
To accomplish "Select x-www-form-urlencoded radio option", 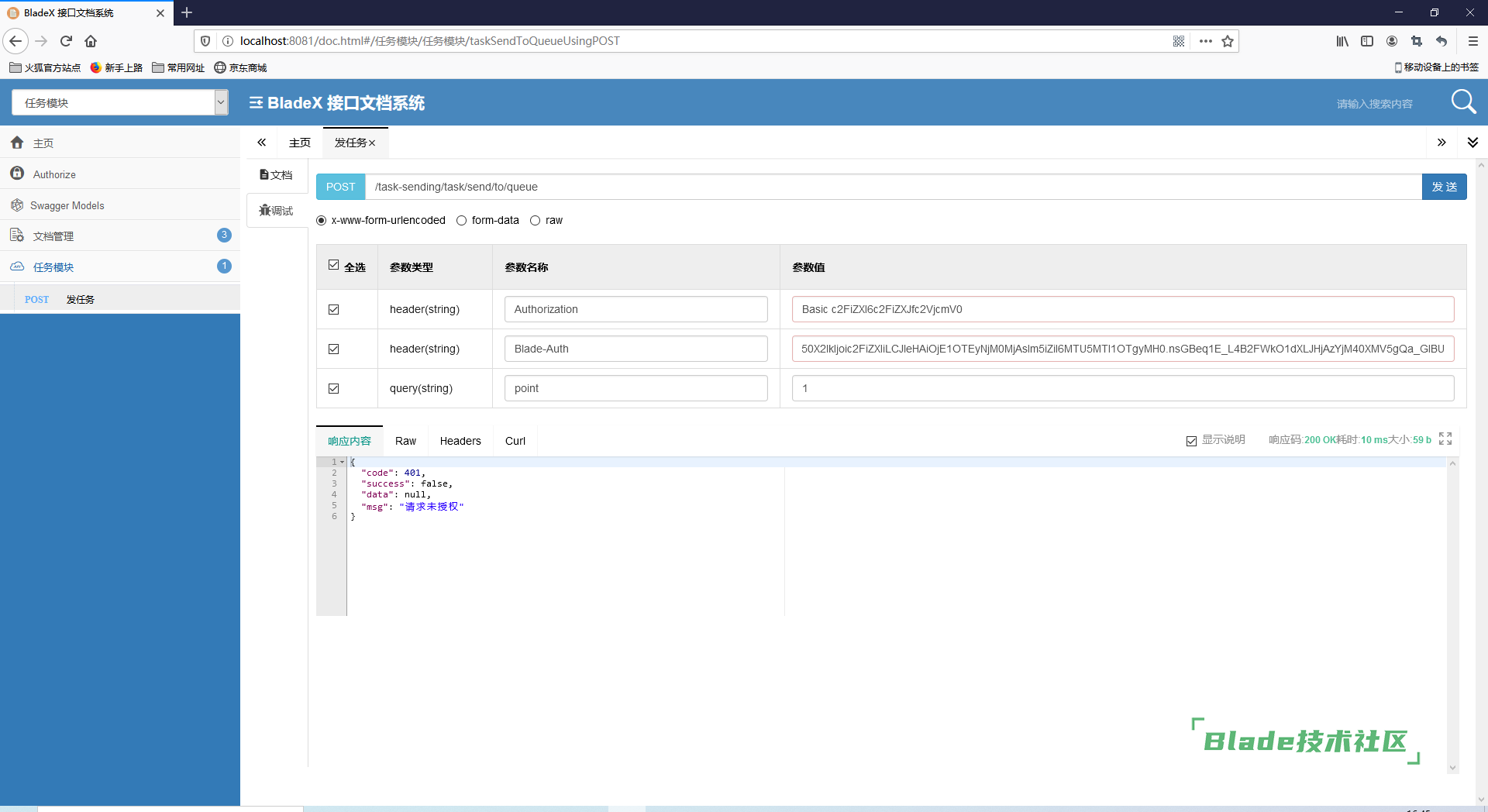I will 321,220.
